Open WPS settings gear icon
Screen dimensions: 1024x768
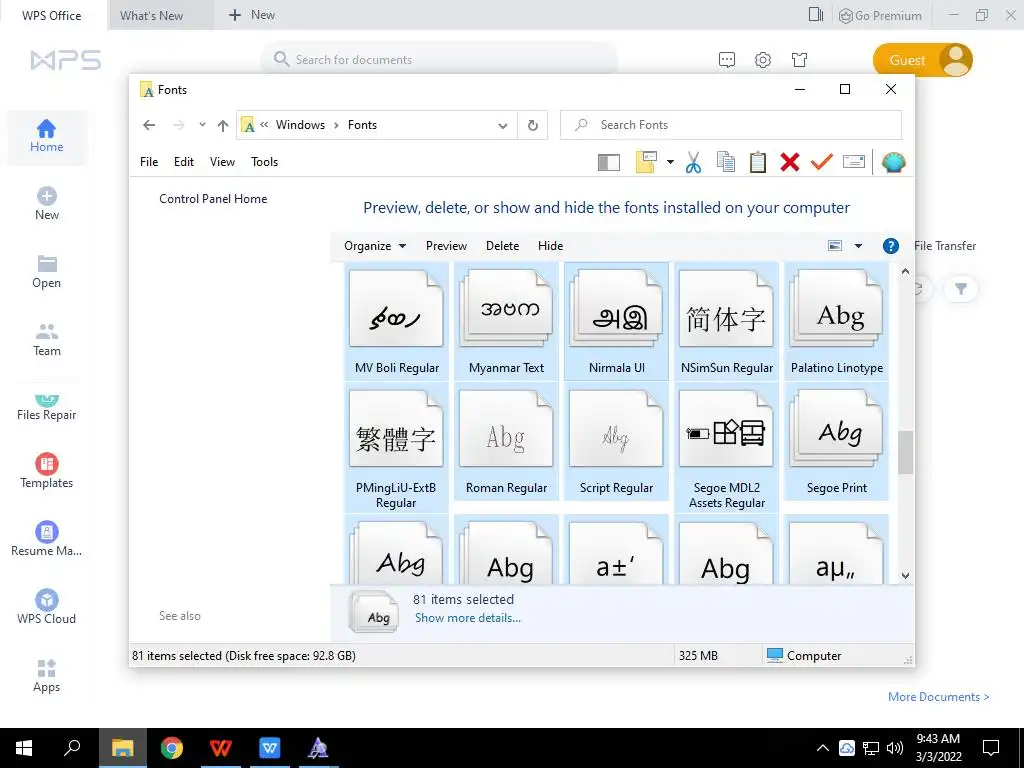[x=763, y=60]
